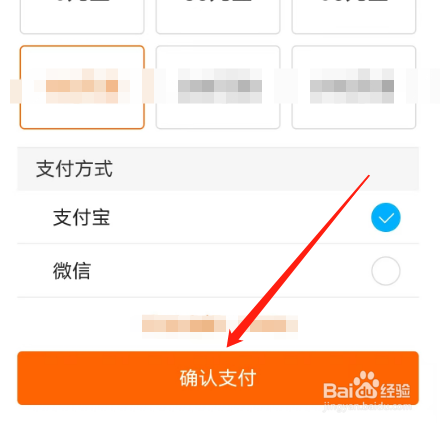The width and height of the screenshot is (440, 424).
Task: Tap the 微信 payment label
Action: click(72, 271)
